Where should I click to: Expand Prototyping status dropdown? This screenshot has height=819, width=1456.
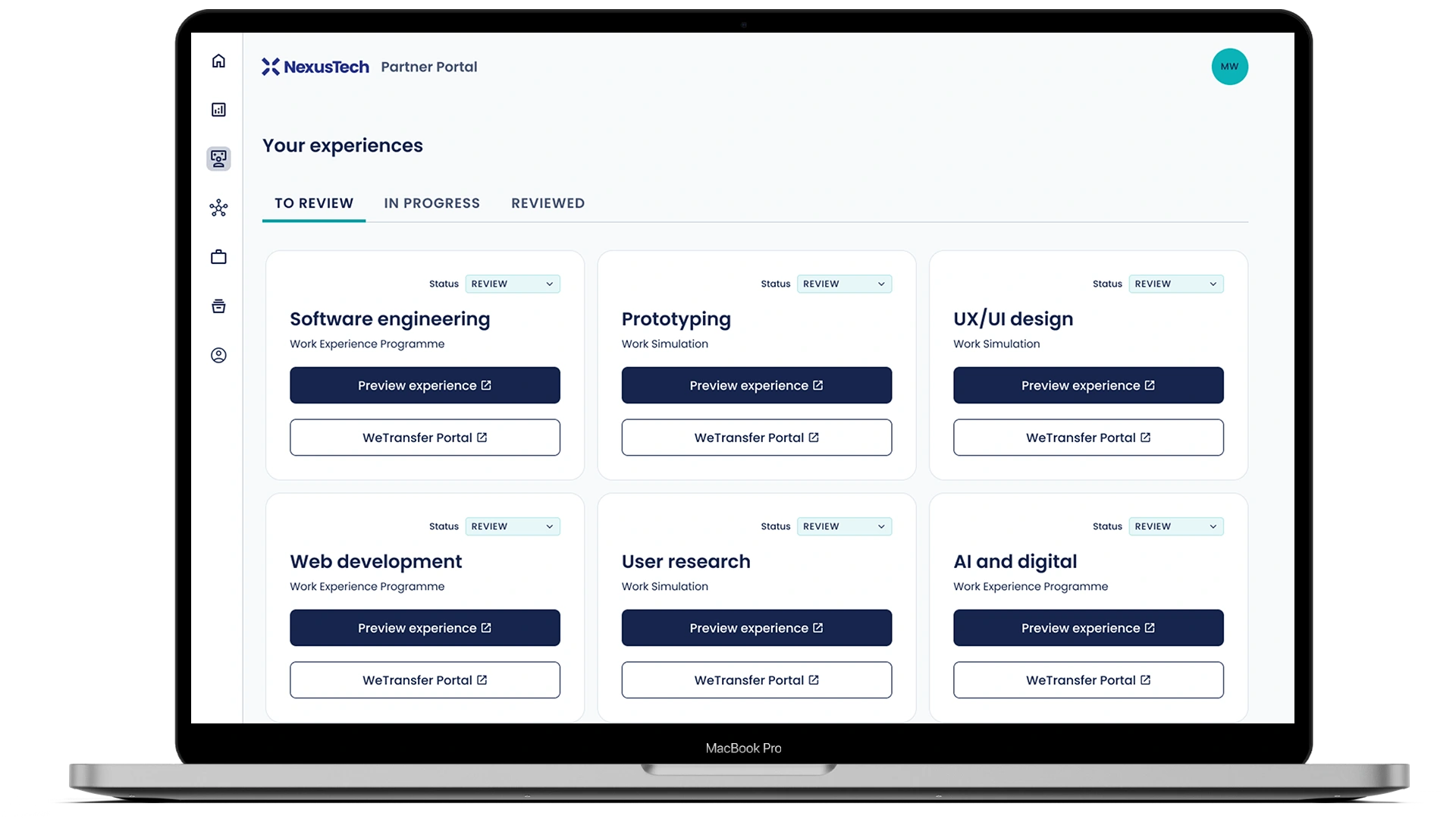844,284
